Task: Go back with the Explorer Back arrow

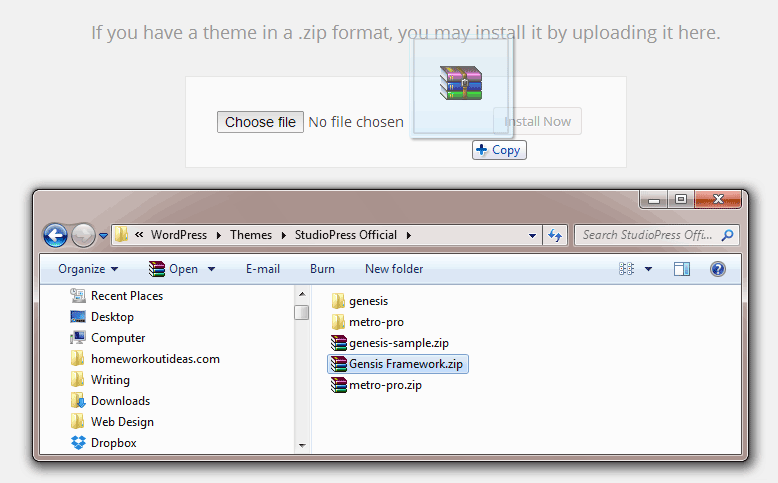Action: (55, 235)
